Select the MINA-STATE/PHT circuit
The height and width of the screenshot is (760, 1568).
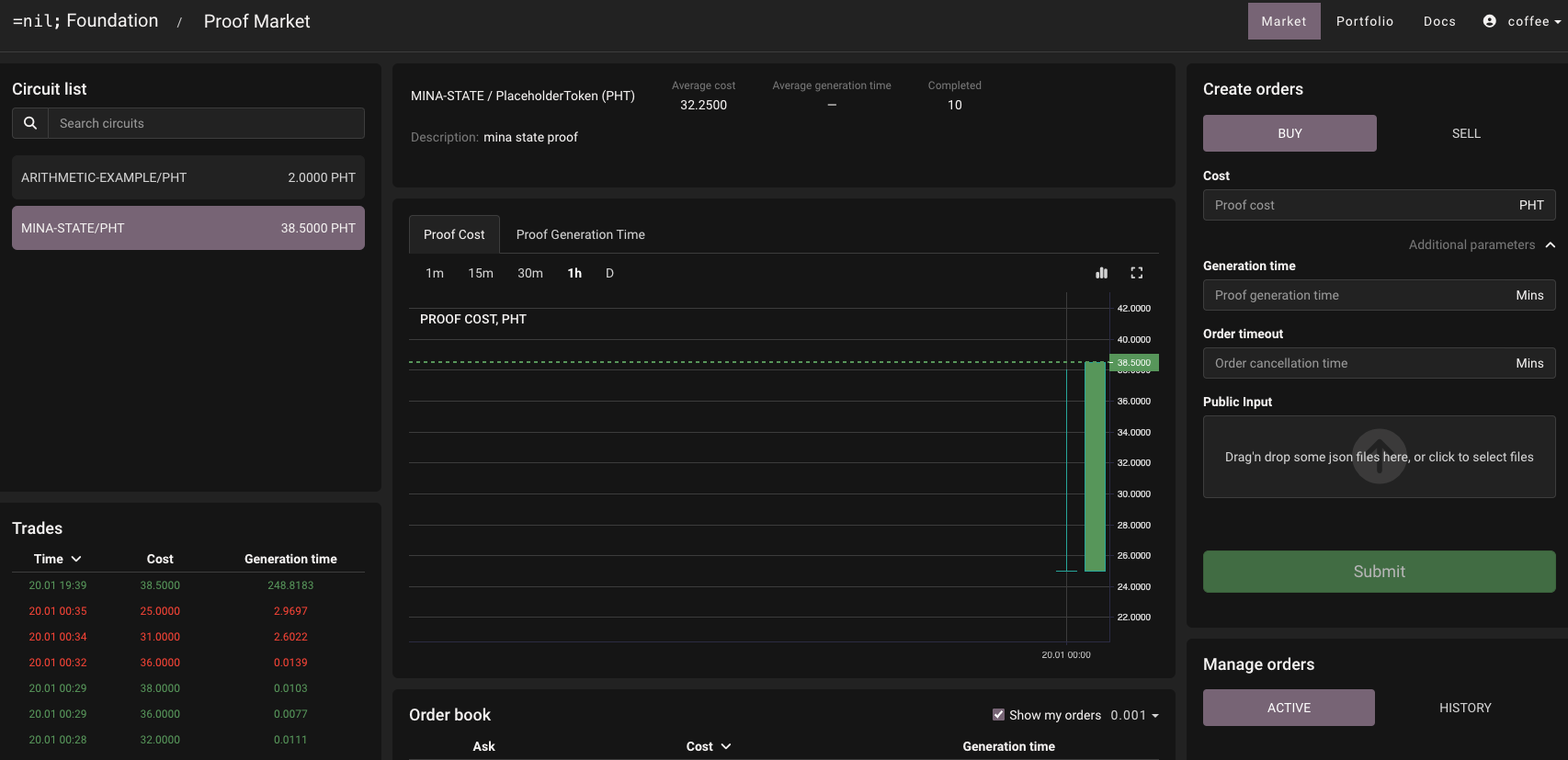pyautogui.click(x=188, y=228)
